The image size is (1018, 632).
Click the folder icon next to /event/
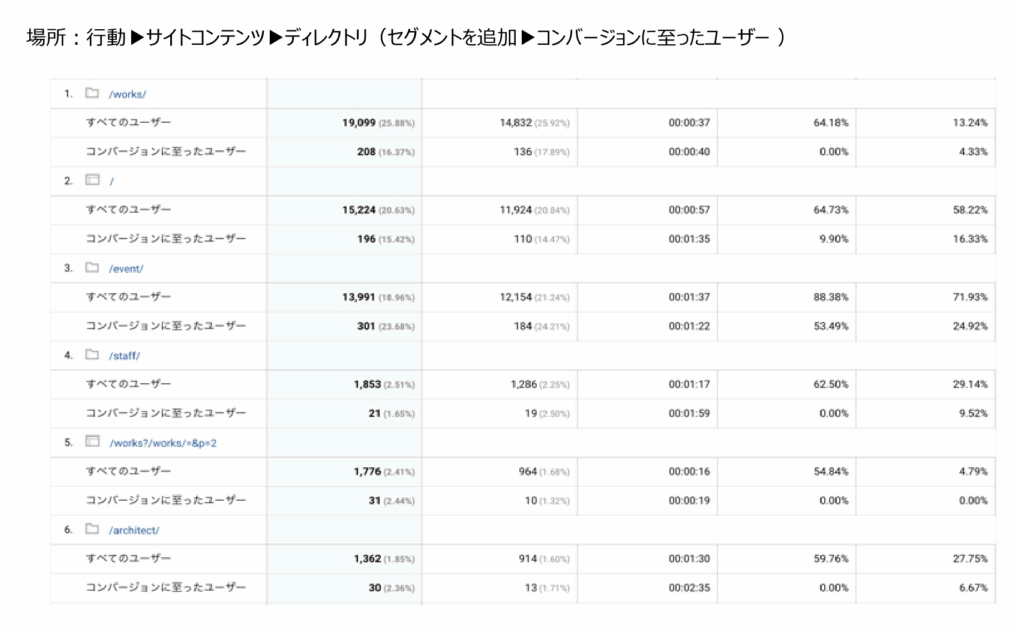pyautogui.click(x=92, y=268)
